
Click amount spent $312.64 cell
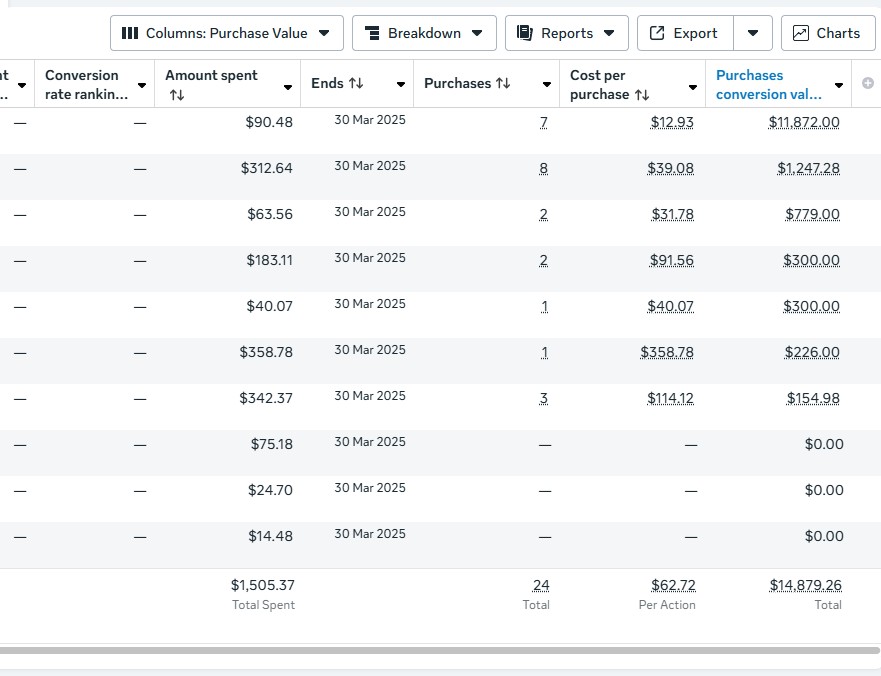coord(267,169)
